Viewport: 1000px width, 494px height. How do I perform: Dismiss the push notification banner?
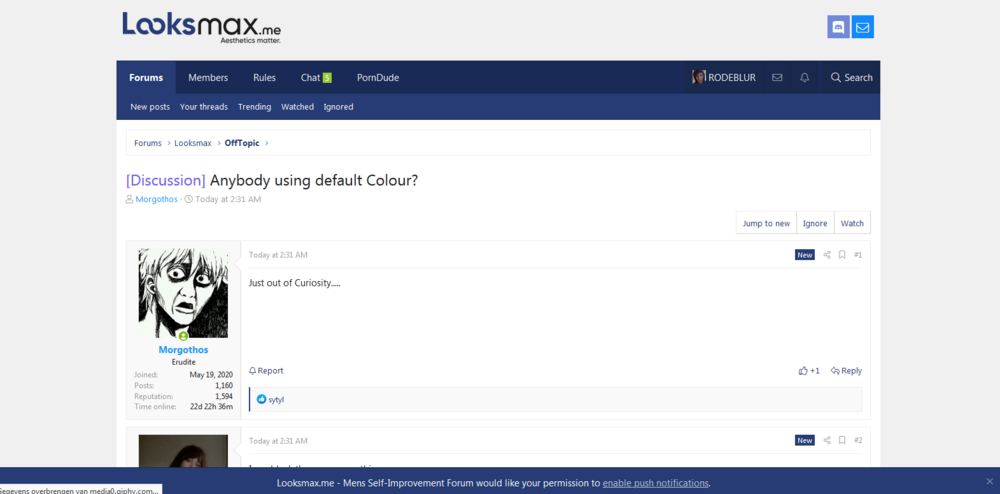pos(989,481)
